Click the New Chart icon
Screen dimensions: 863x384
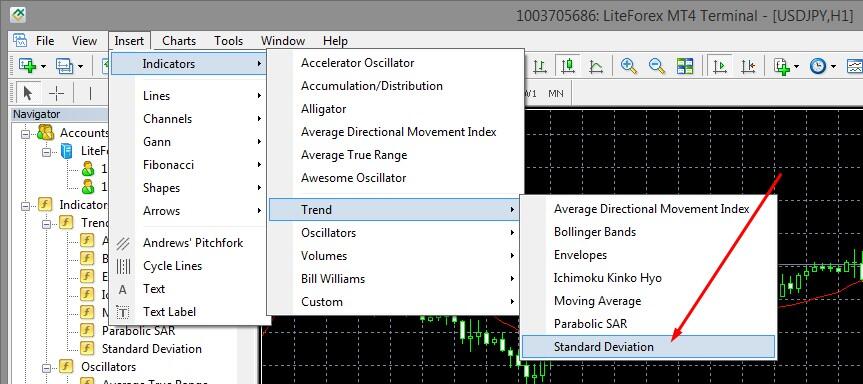pos(28,66)
